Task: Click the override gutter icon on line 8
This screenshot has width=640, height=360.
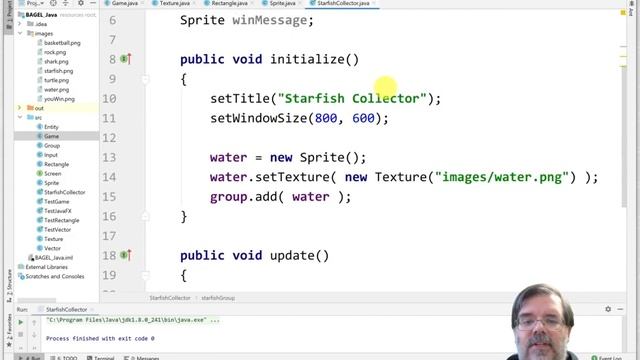Action: 126,59
